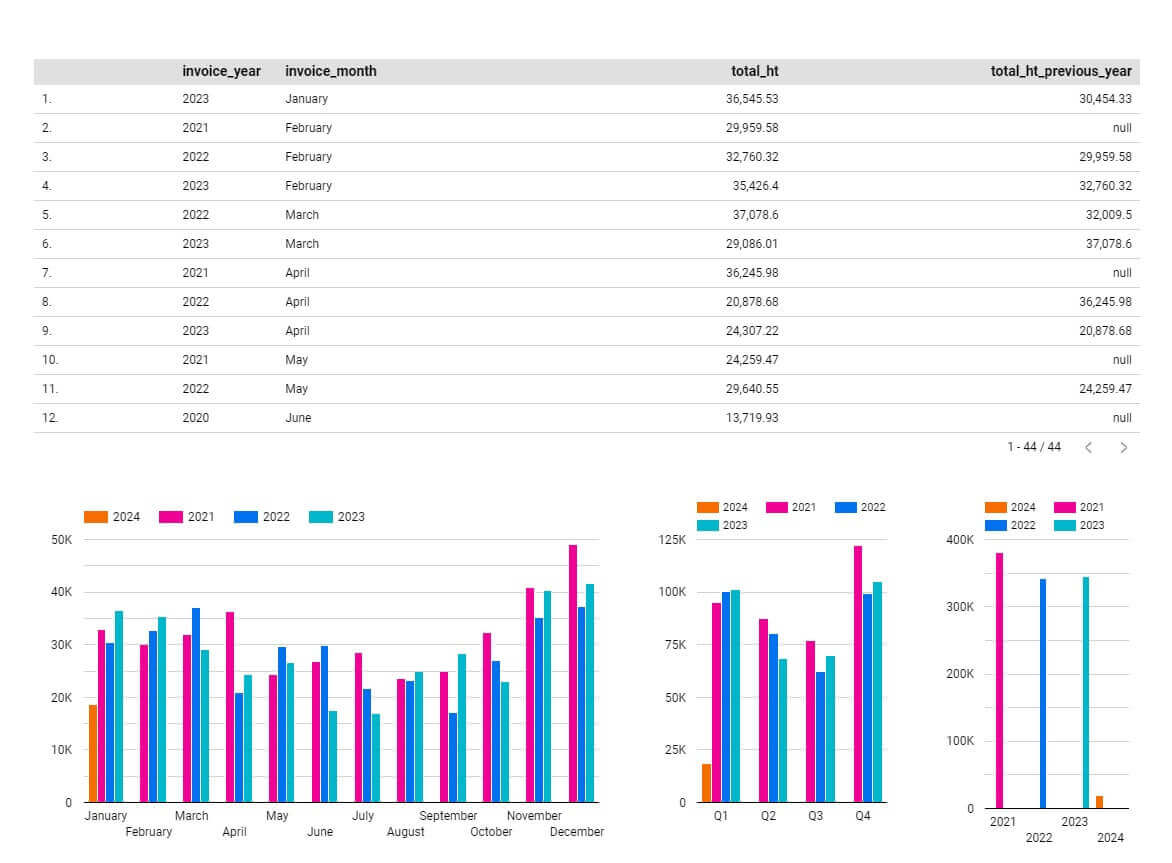The height and width of the screenshot is (863, 1172).
Task: Click 2022 legend swatch in yearly chart
Action: point(996,525)
